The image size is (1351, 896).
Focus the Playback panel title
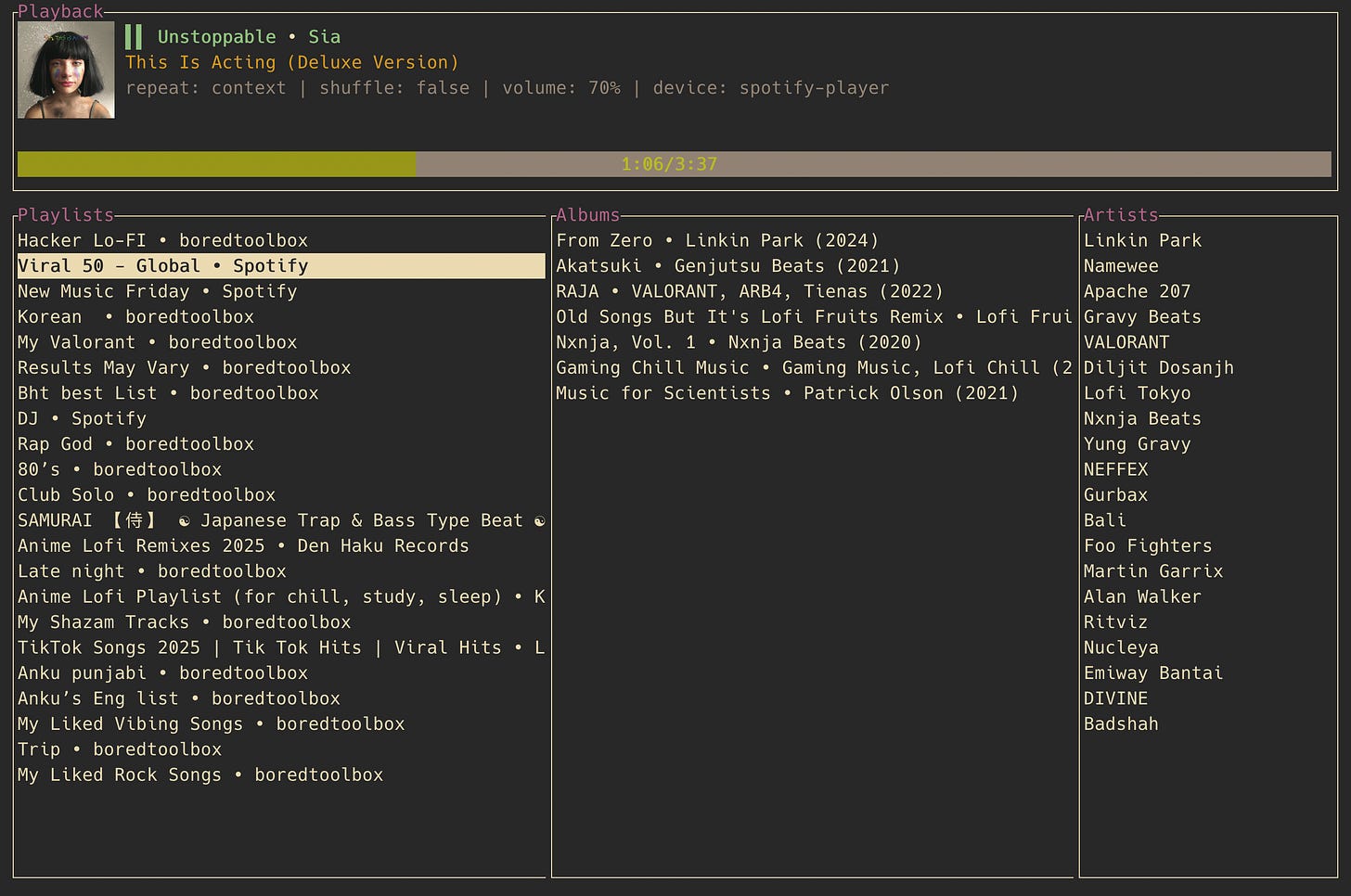coord(60,11)
